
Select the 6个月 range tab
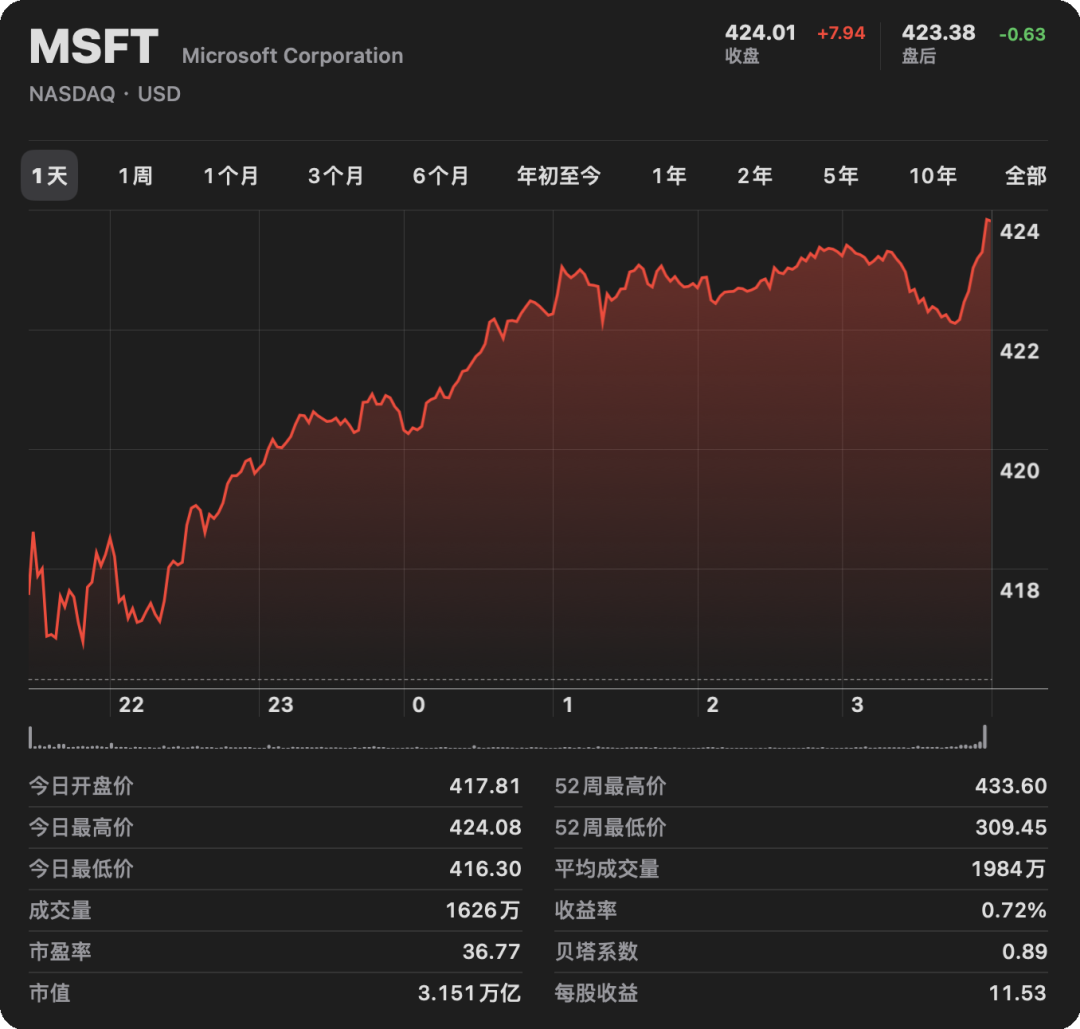tap(440, 176)
